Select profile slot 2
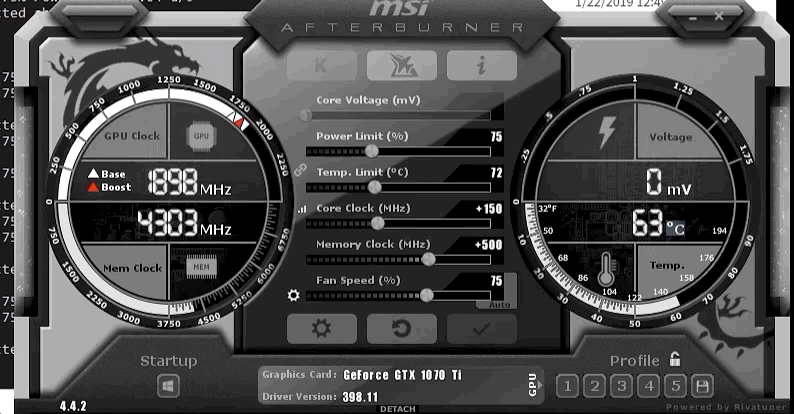The image size is (794, 414). coord(594,387)
